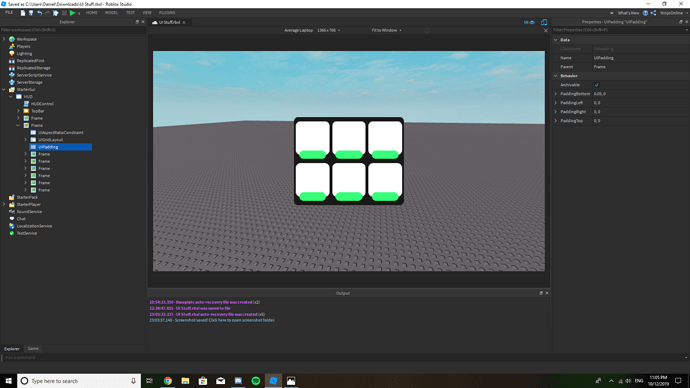This screenshot has width=690, height=388.
Task: Click the new file icon
Action: click(x=22, y=13)
